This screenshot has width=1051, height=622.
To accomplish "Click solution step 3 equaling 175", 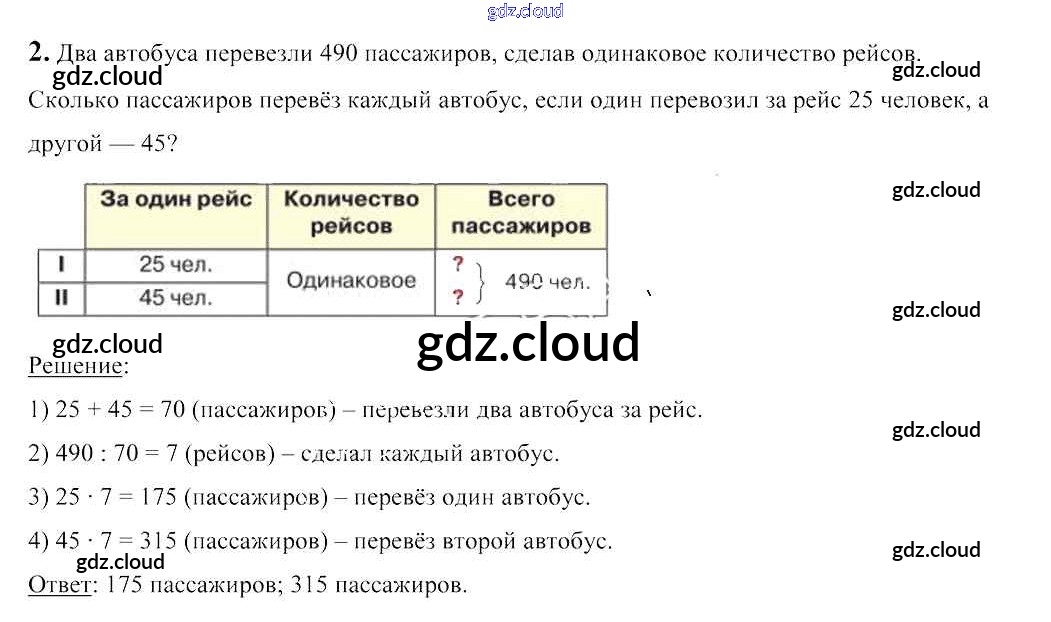I will [x=309, y=497].
